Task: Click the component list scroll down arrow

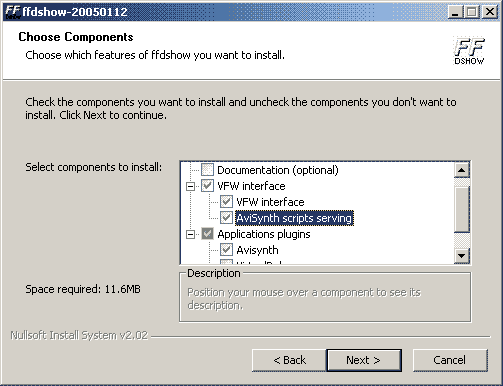Action: click(462, 256)
